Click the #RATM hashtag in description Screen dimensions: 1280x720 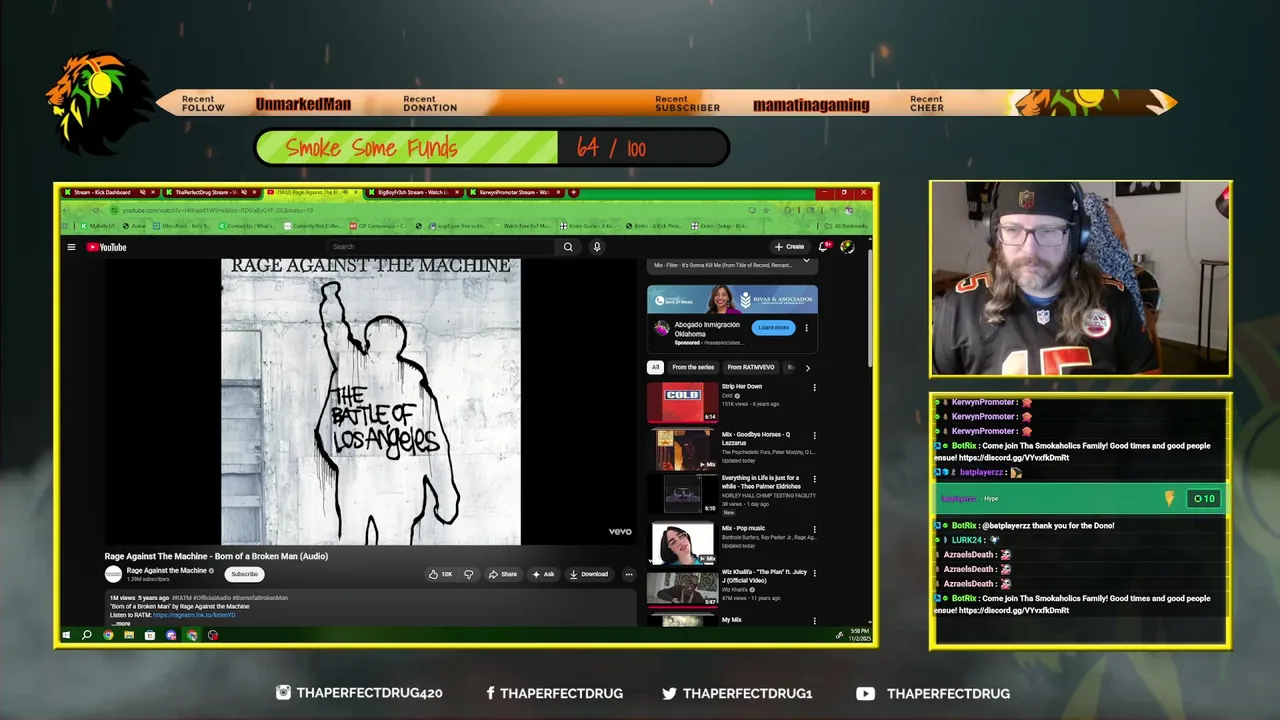182,598
